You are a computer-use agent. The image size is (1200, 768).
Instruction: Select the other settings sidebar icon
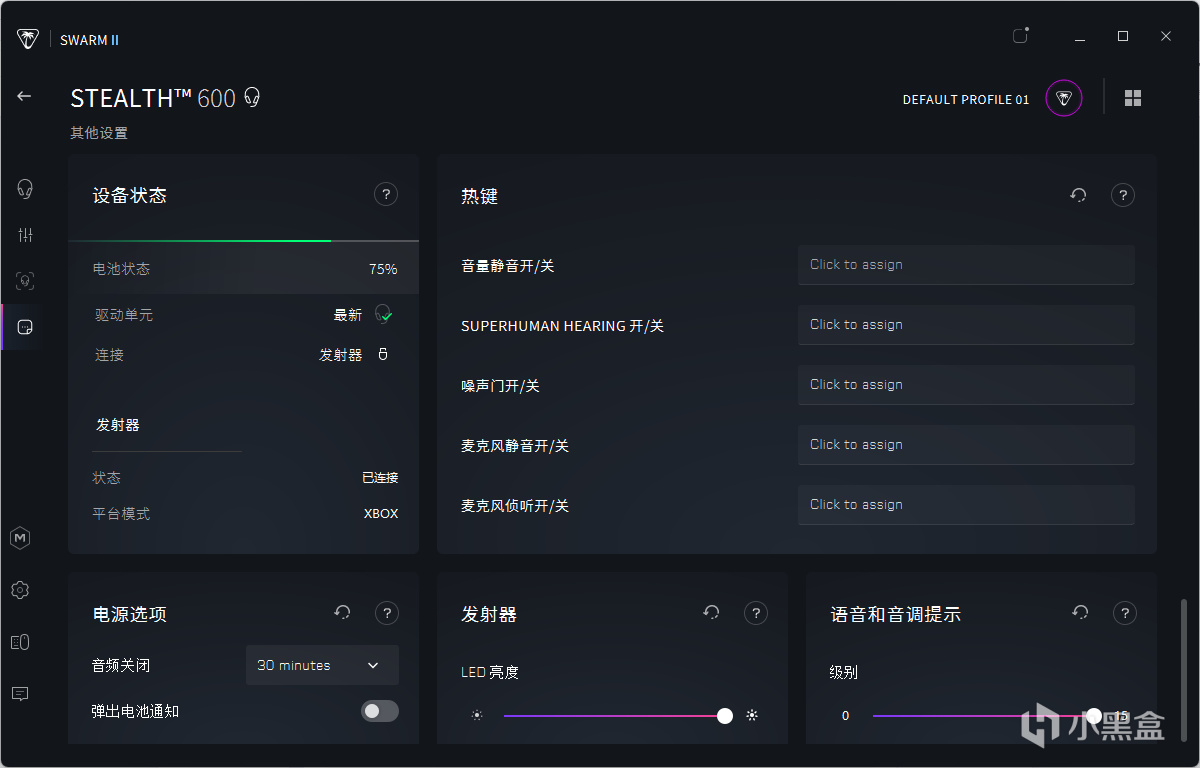coord(25,327)
